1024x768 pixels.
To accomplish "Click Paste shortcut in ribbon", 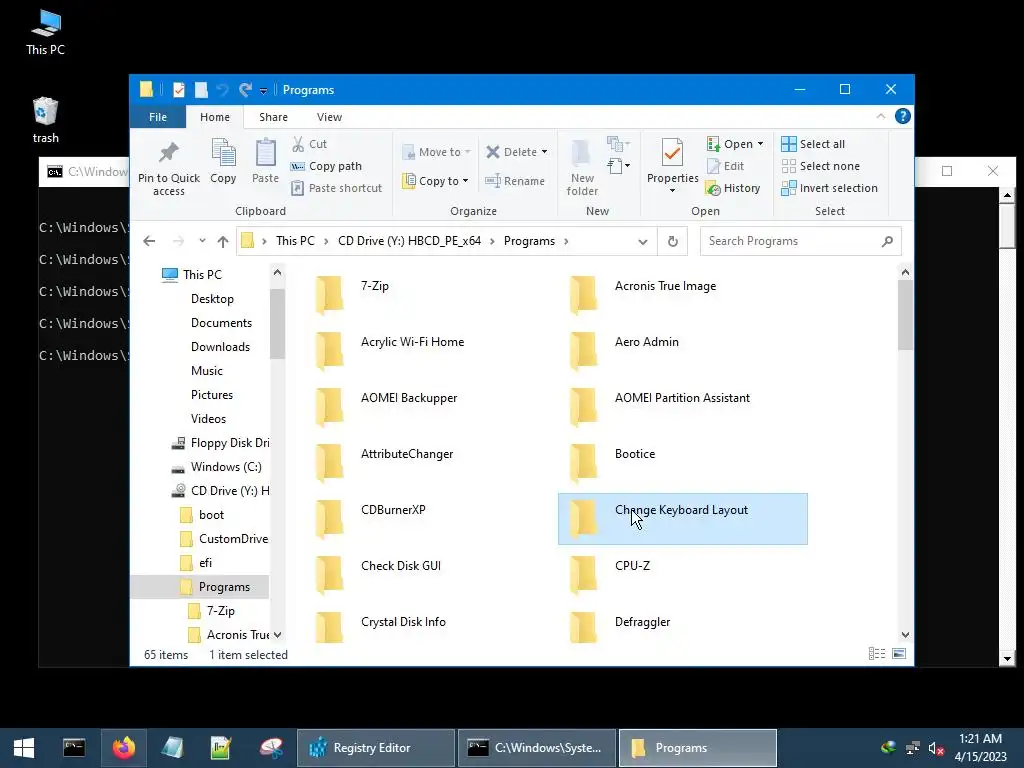I will (x=336, y=188).
